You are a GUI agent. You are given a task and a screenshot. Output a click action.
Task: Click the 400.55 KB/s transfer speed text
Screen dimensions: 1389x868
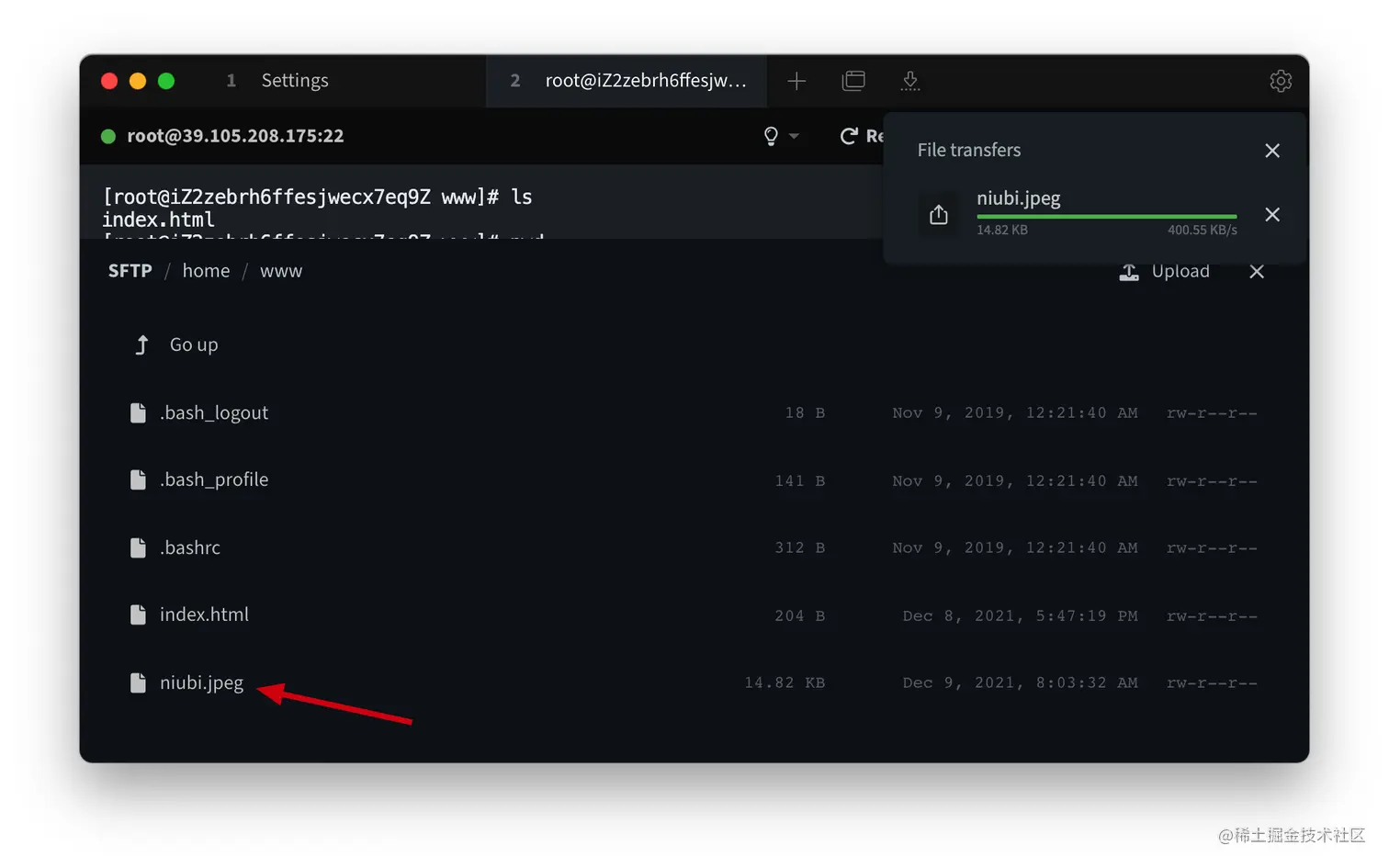[1202, 231]
